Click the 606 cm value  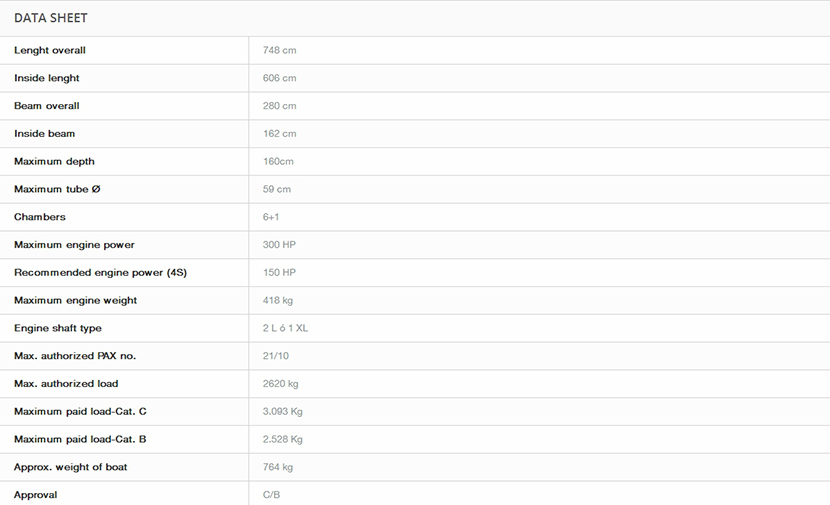279,78
